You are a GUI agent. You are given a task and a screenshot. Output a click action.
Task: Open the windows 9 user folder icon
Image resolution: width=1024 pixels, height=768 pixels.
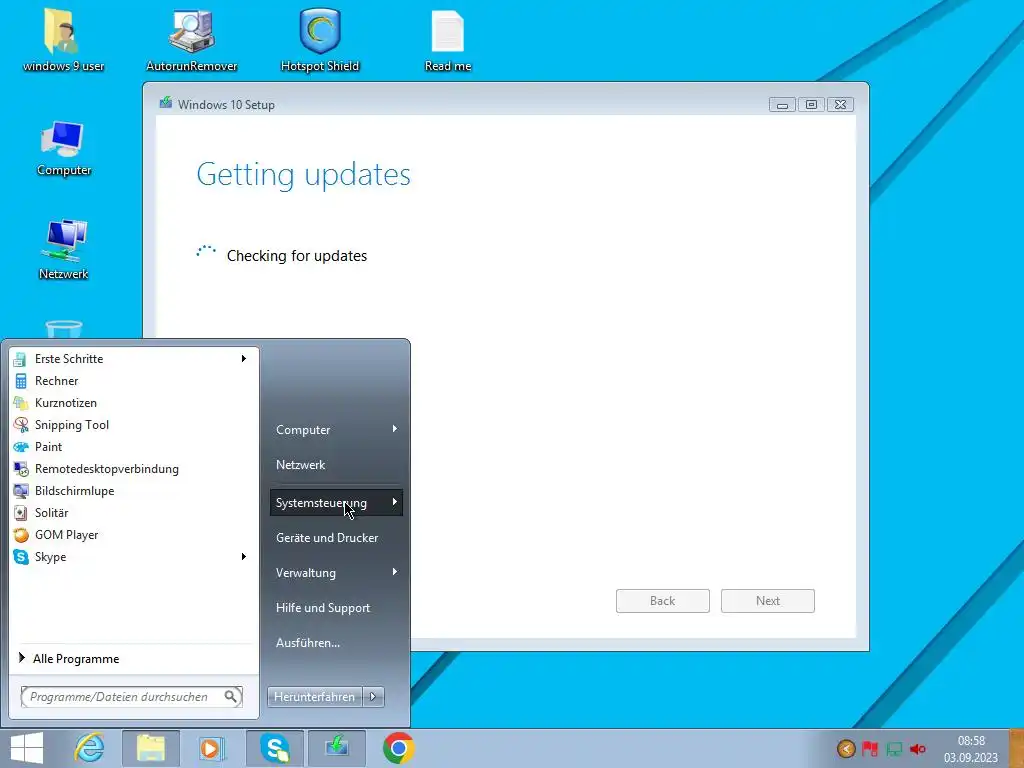point(63,40)
